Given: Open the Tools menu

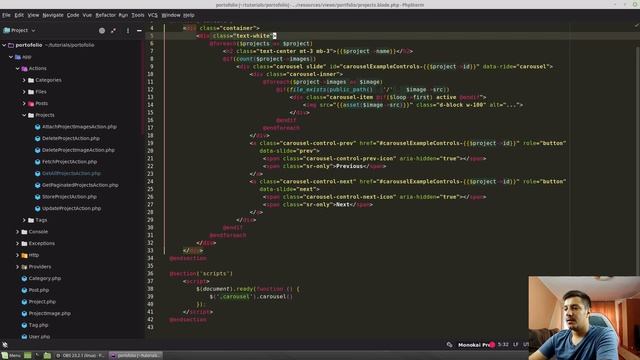Looking at the screenshot, I should click(138, 15).
